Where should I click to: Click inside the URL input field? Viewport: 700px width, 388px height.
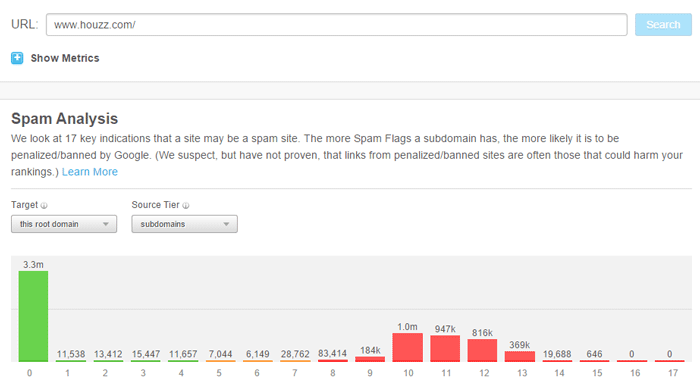337,25
